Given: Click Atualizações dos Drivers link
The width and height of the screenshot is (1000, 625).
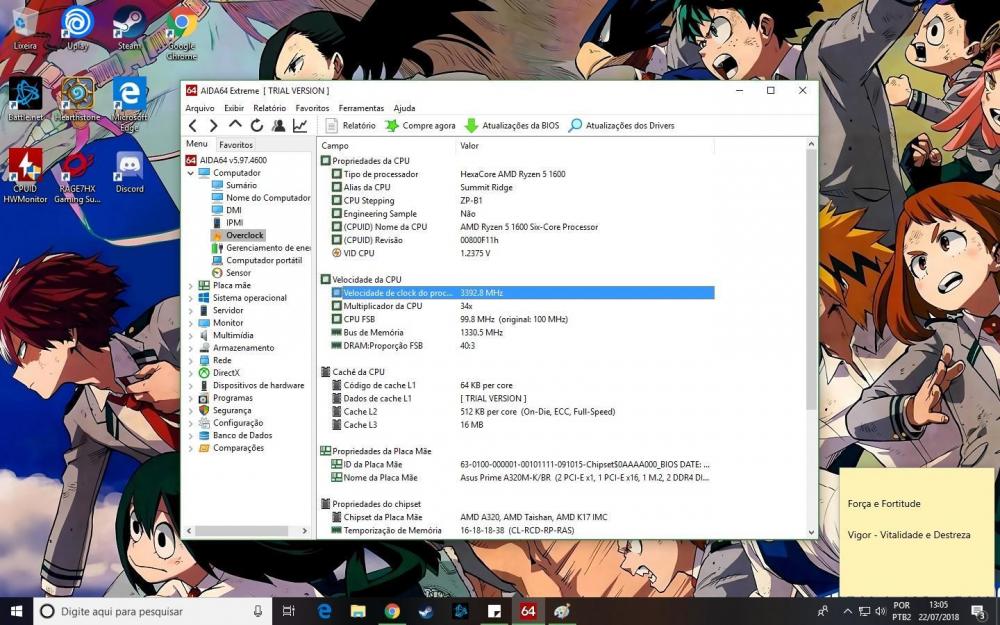Looking at the screenshot, I should (621, 126).
